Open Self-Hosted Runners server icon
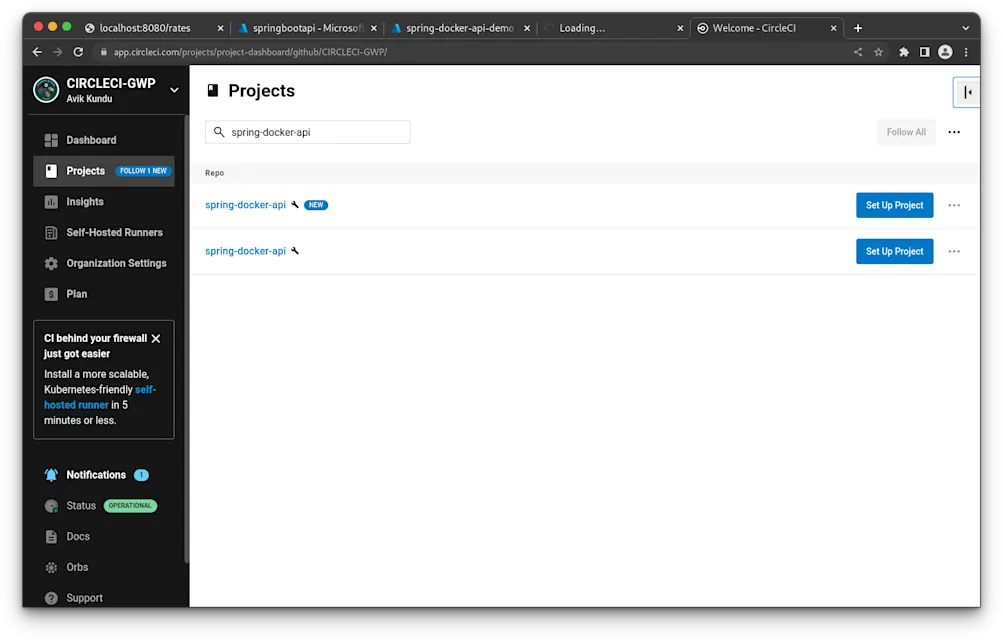Image resolution: width=1003 pixels, height=640 pixels. [51, 233]
